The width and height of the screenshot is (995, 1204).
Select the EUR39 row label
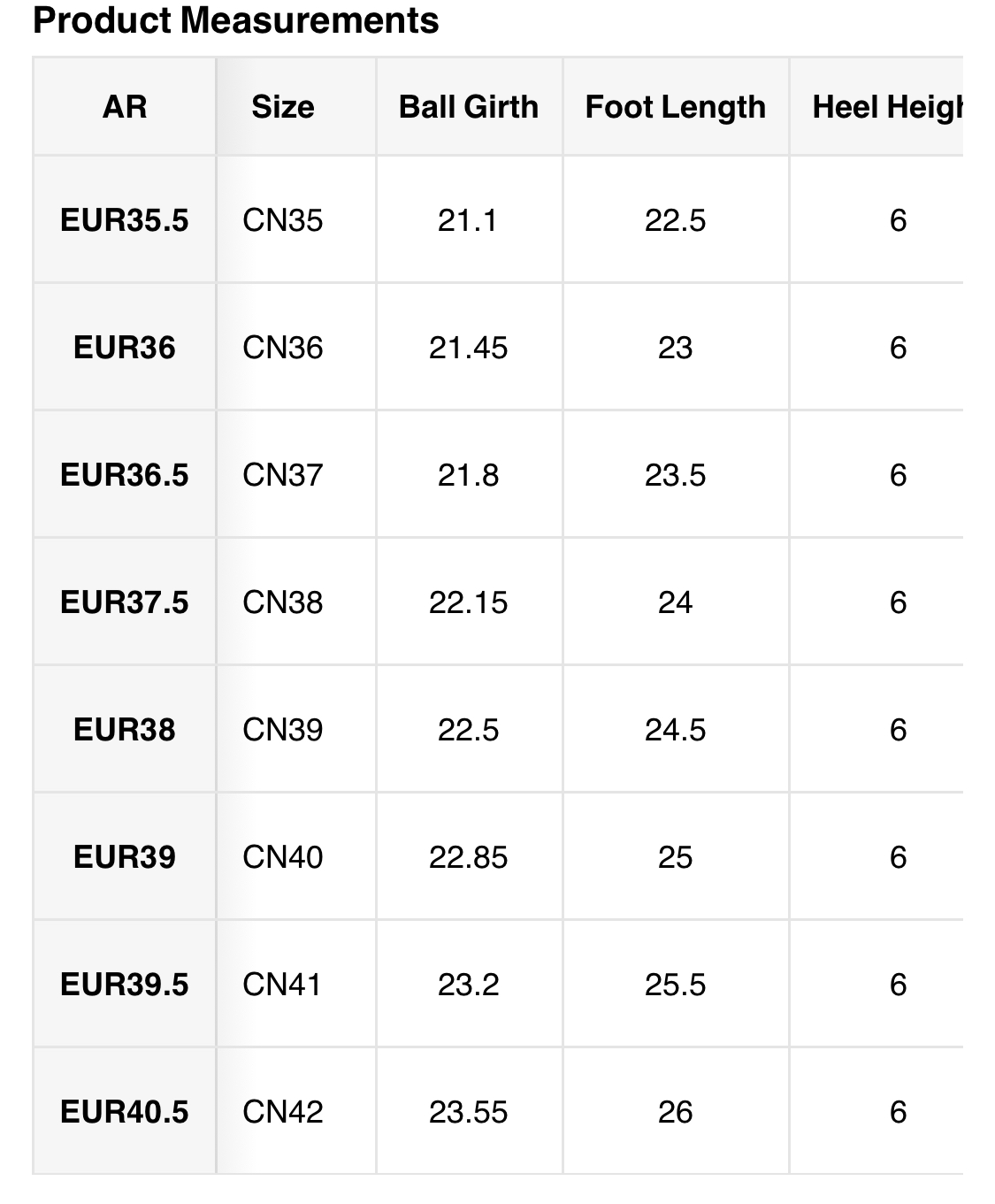(x=125, y=857)
